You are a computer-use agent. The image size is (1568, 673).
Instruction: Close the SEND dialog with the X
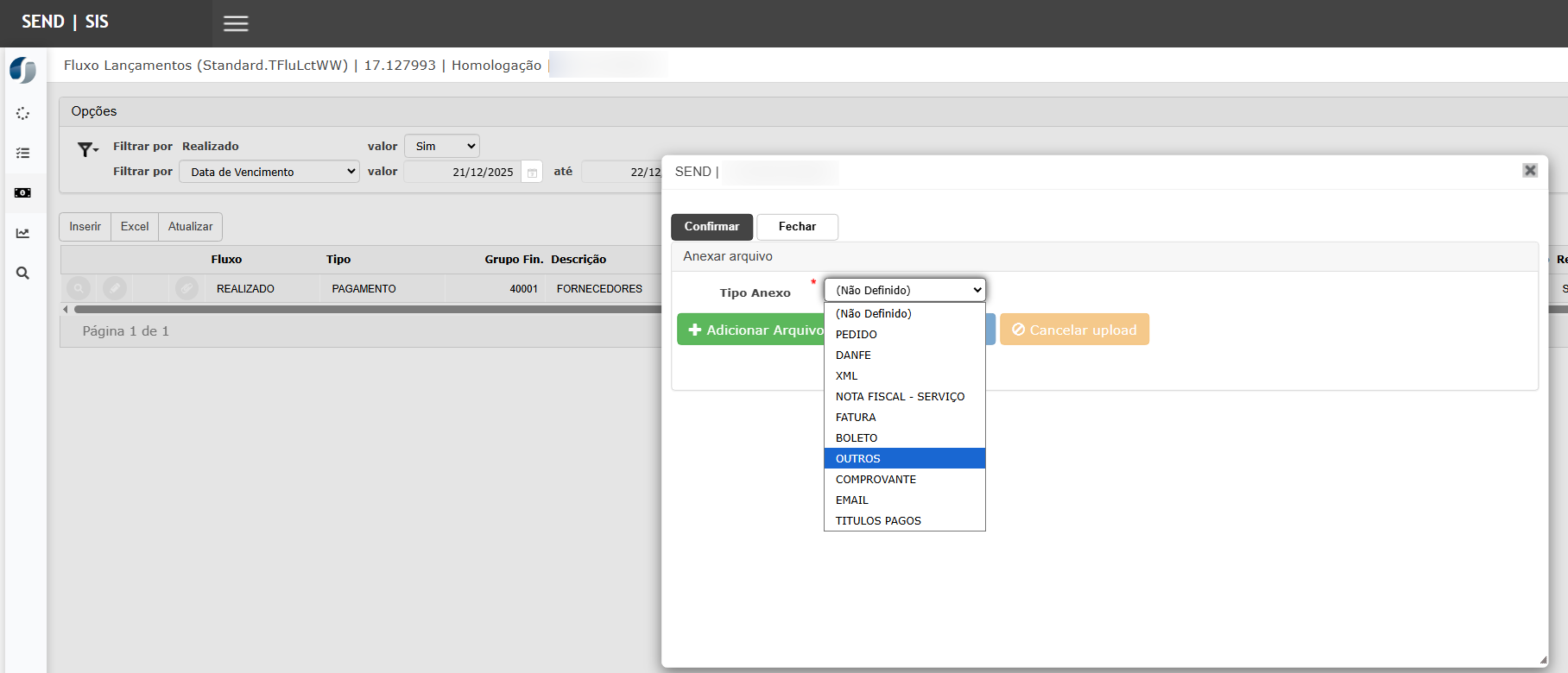[1530, 171]
